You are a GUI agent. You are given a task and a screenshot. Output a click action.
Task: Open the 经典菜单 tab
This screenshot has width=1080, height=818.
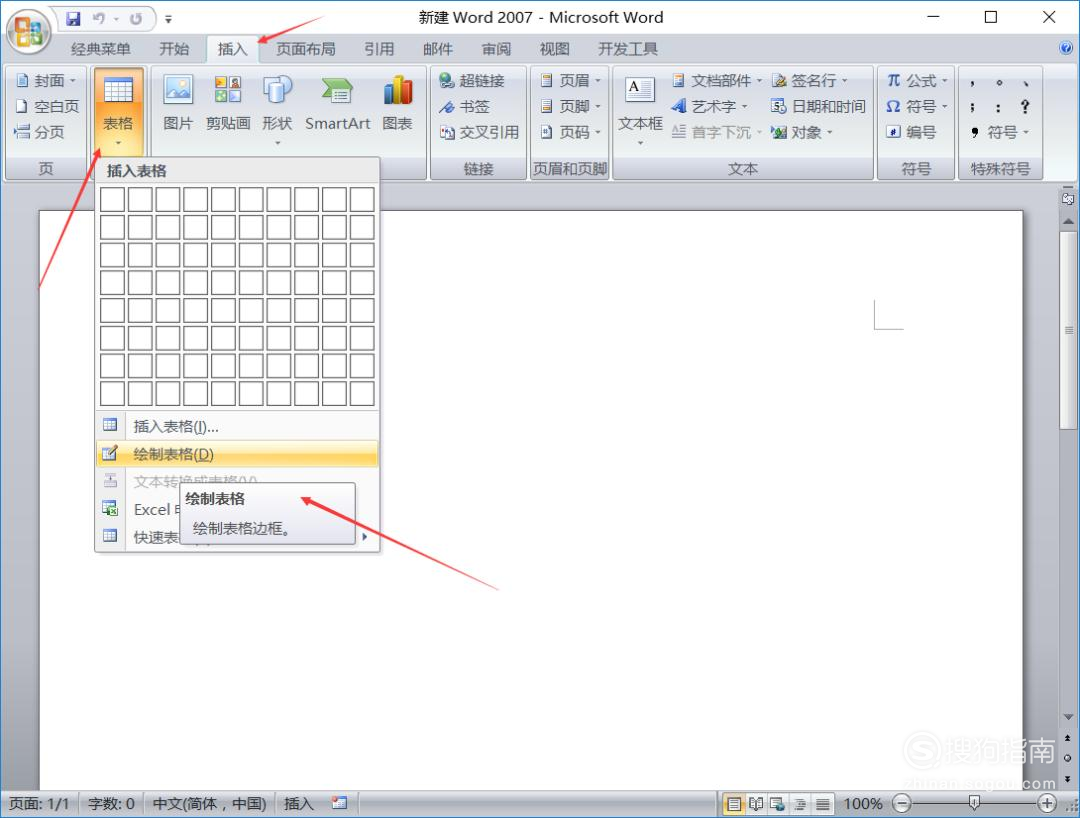(101, 49)
